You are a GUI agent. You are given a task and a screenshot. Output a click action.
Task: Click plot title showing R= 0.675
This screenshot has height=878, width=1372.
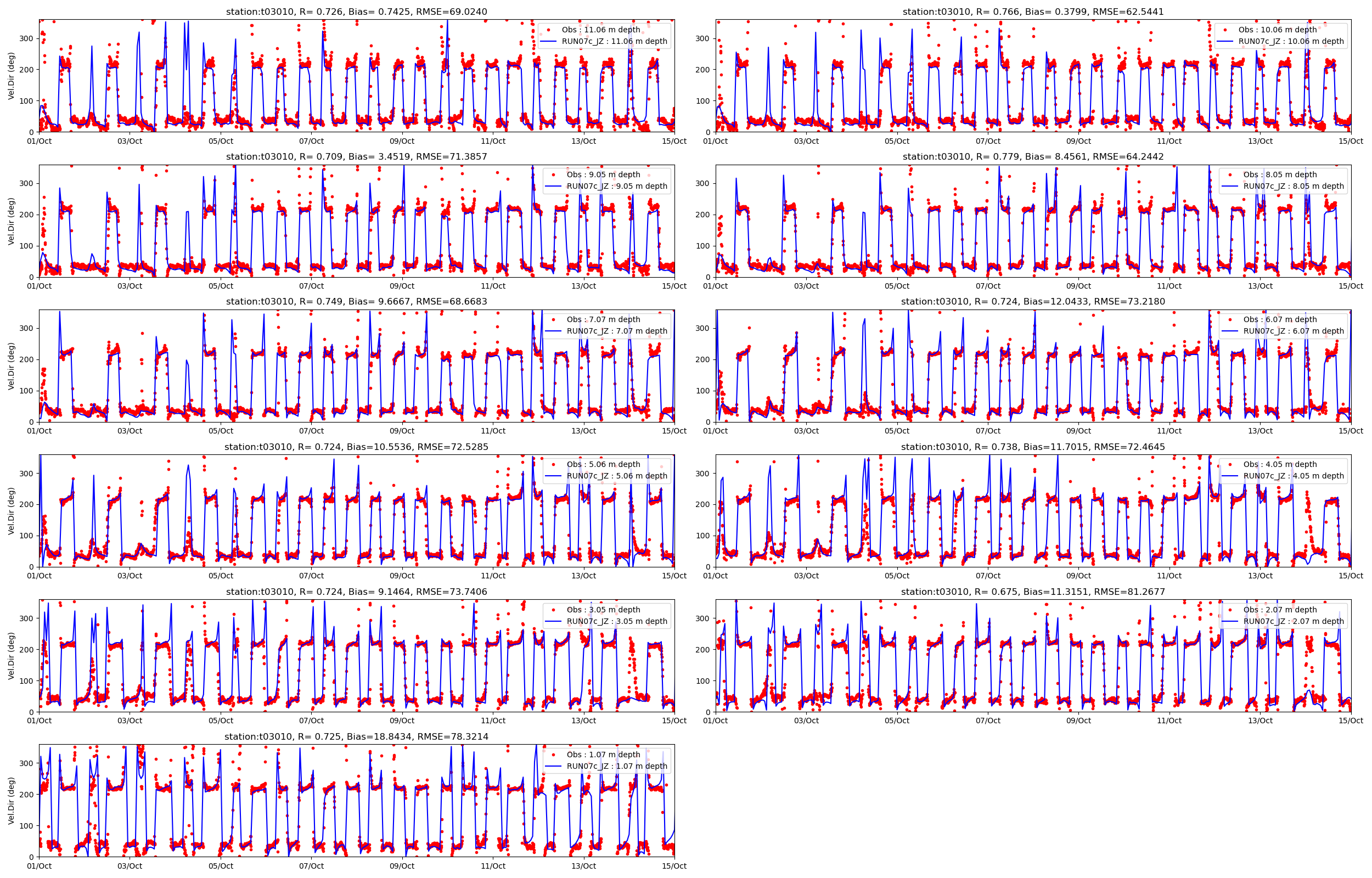coord(1033,592)
